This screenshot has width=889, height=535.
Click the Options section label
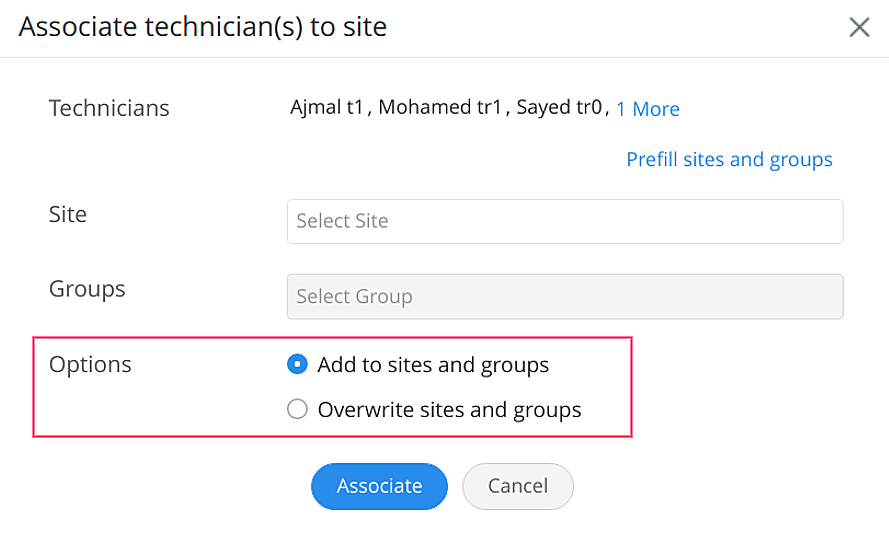coord(90,364)
